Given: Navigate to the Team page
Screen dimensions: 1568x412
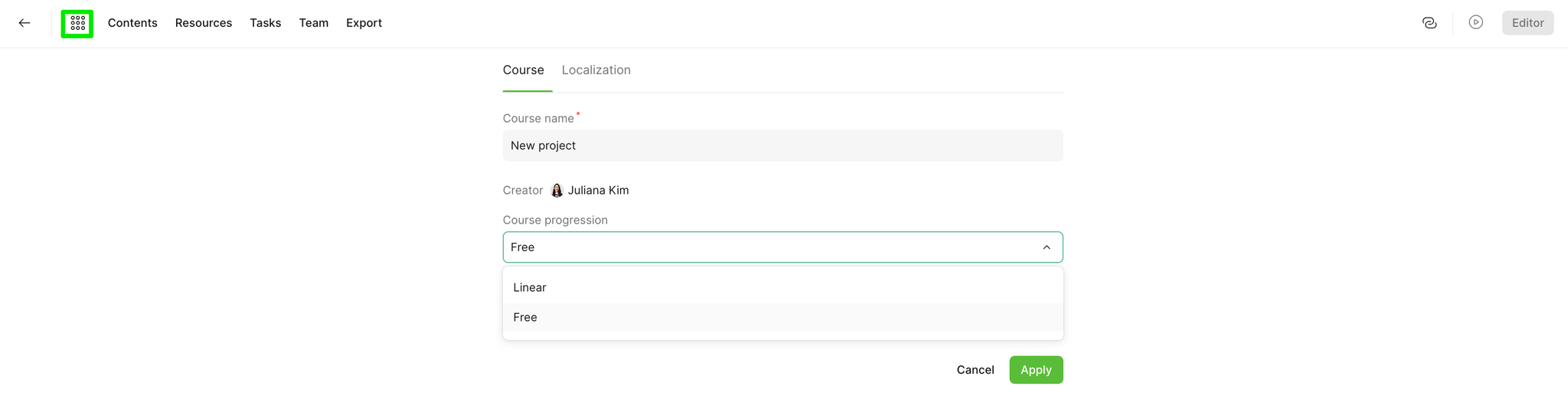Looking at the screenshot, I should click(x=314, y=23).
